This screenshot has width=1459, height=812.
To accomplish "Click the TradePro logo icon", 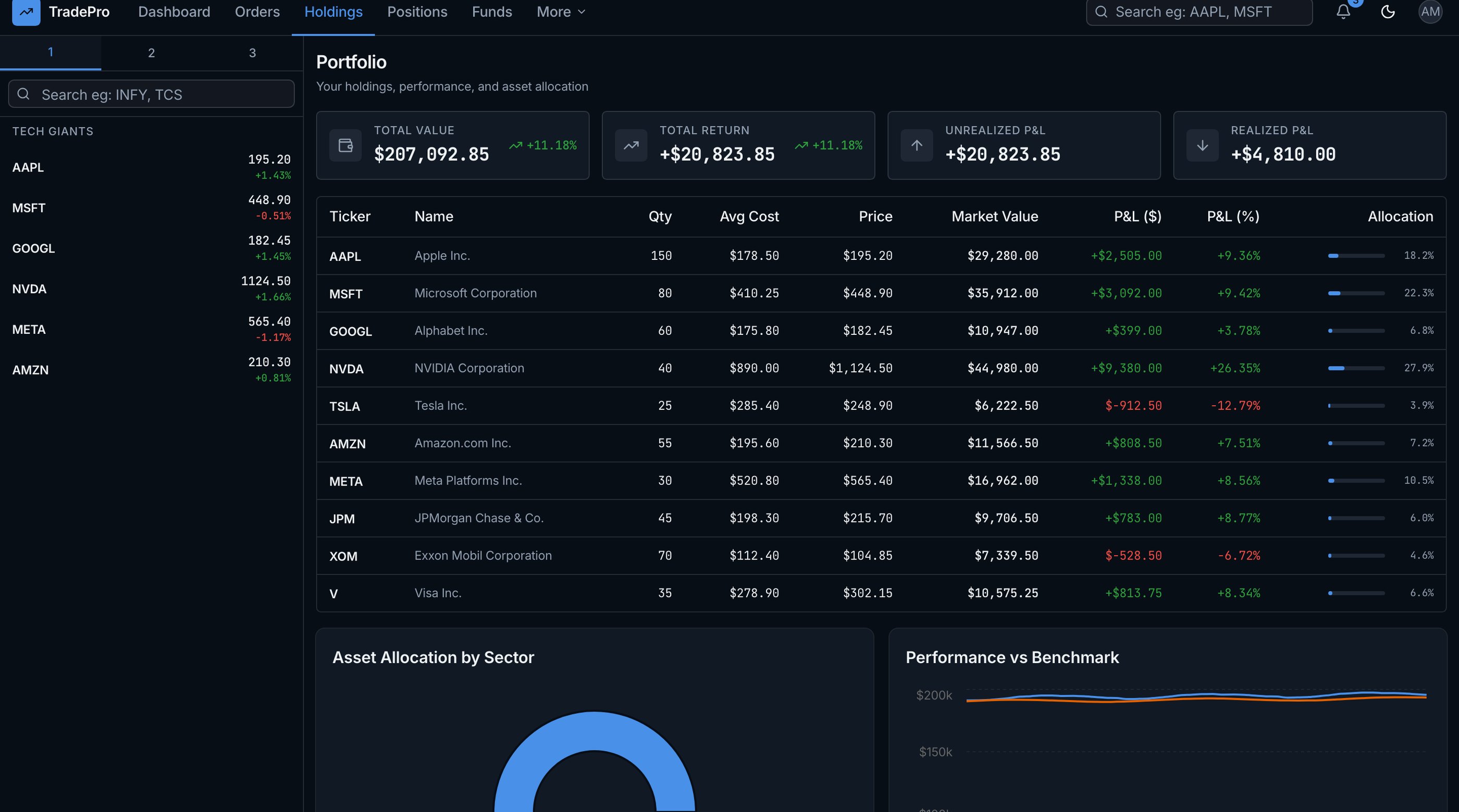I will (26, 11).
